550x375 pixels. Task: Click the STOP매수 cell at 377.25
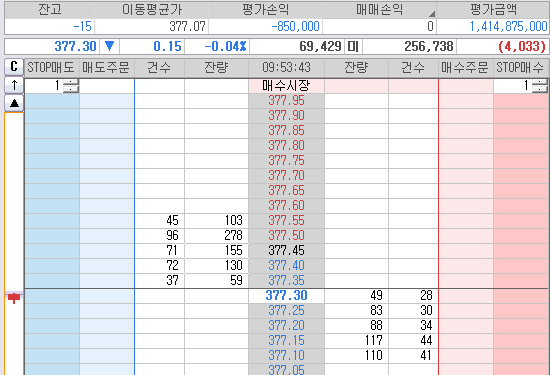521,311
